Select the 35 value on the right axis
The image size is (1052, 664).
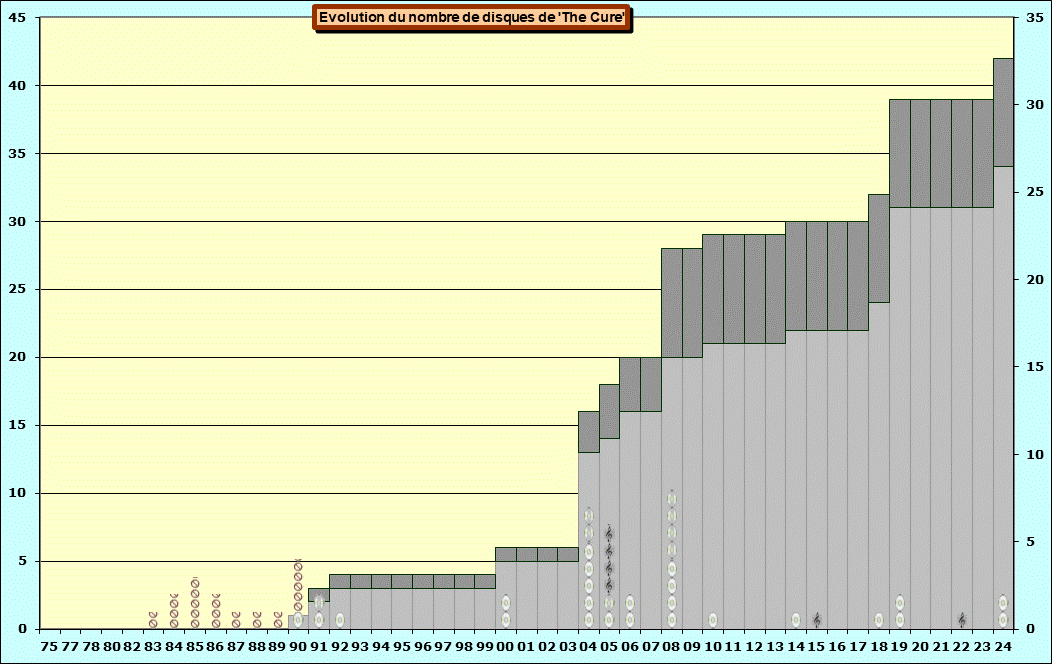(1035, 17)
